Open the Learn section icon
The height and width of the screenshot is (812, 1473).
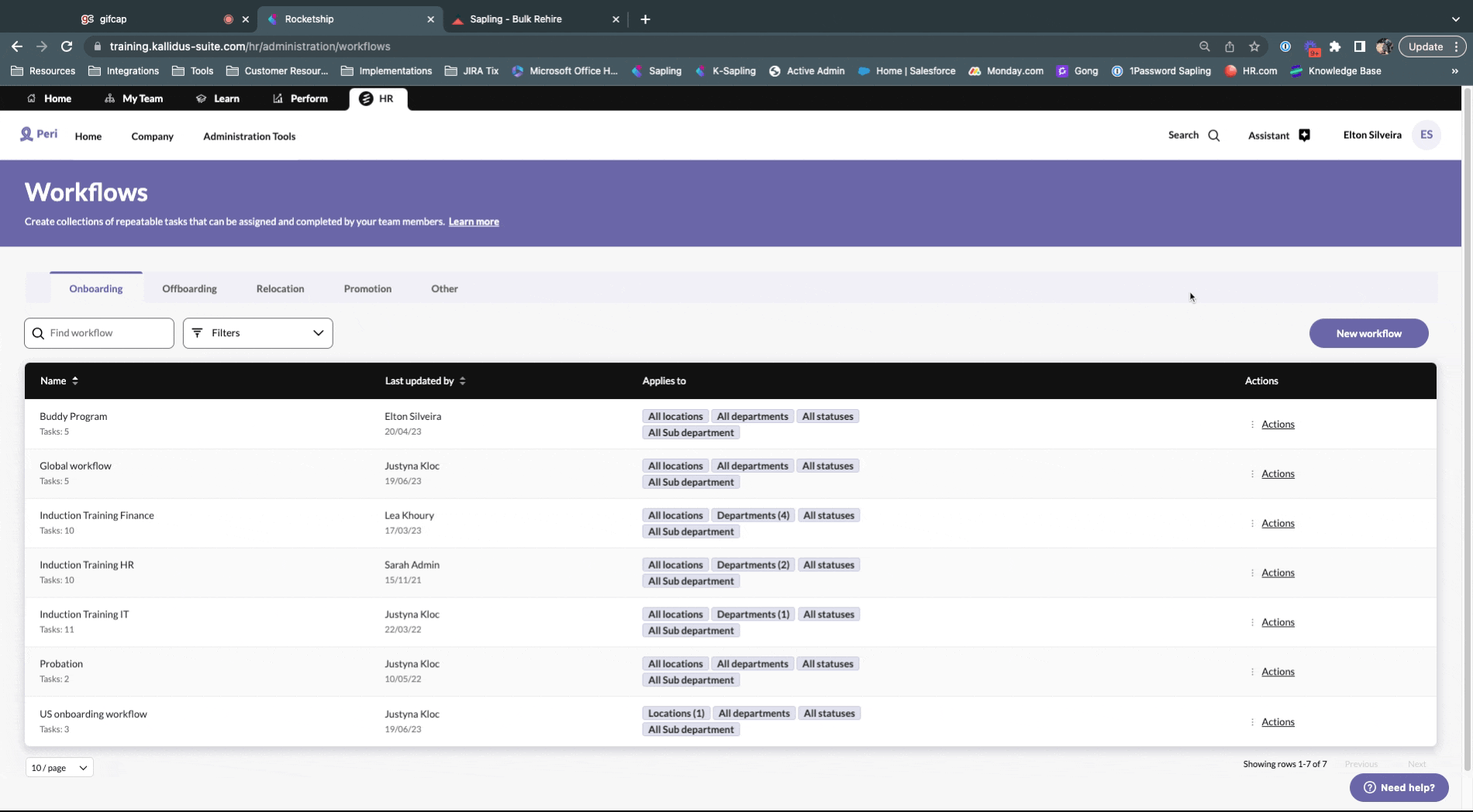tap(201, 98)
